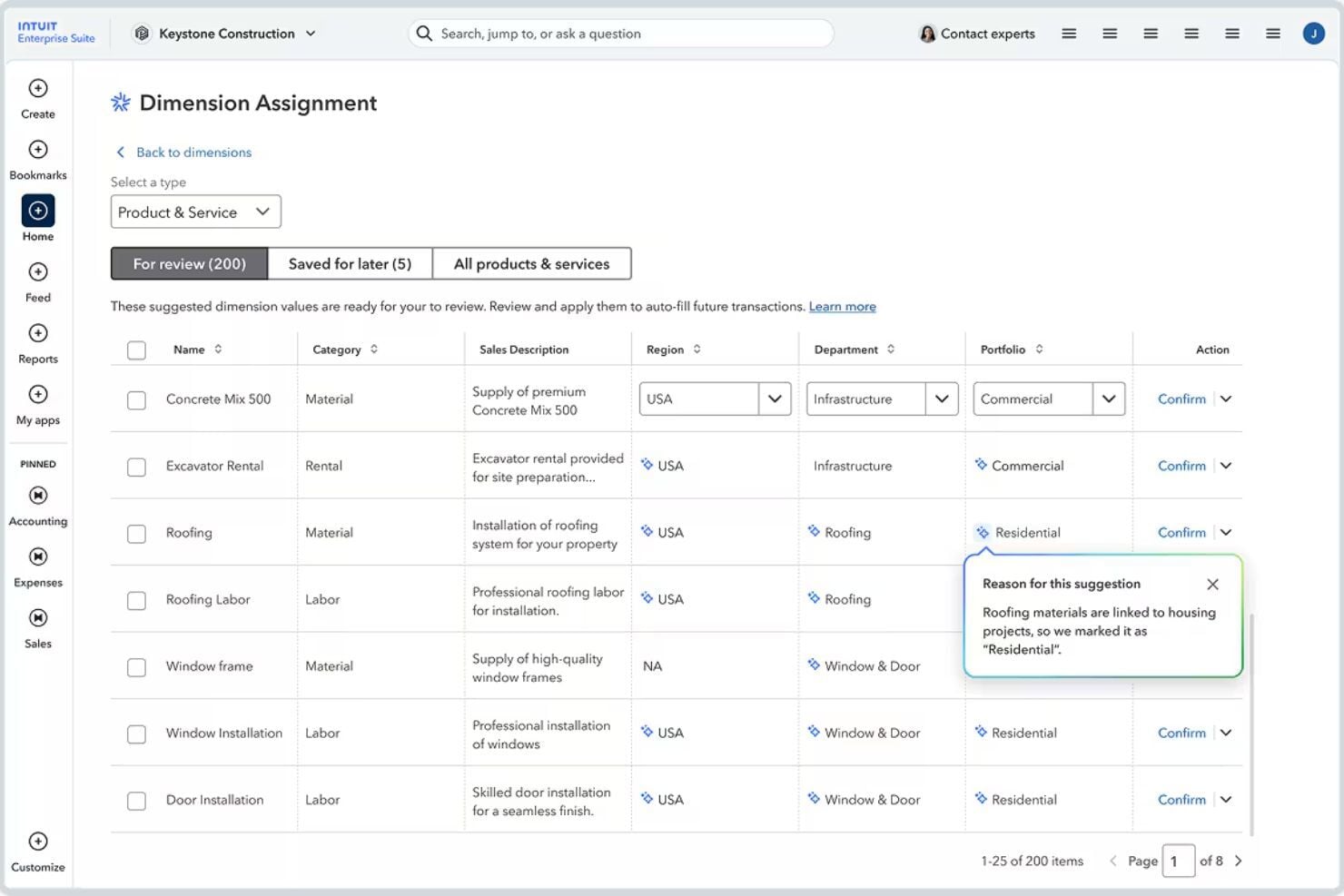Check the select-all checkbox in the table header
This screenshot has height=896, width=1344.
click(136, 350)
